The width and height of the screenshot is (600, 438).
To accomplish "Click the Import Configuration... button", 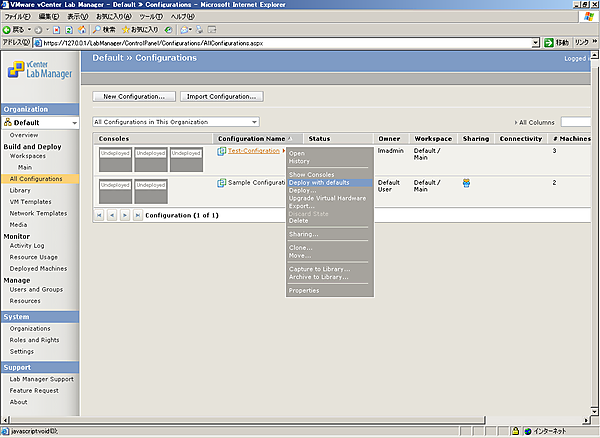I will tap(223, 97).
